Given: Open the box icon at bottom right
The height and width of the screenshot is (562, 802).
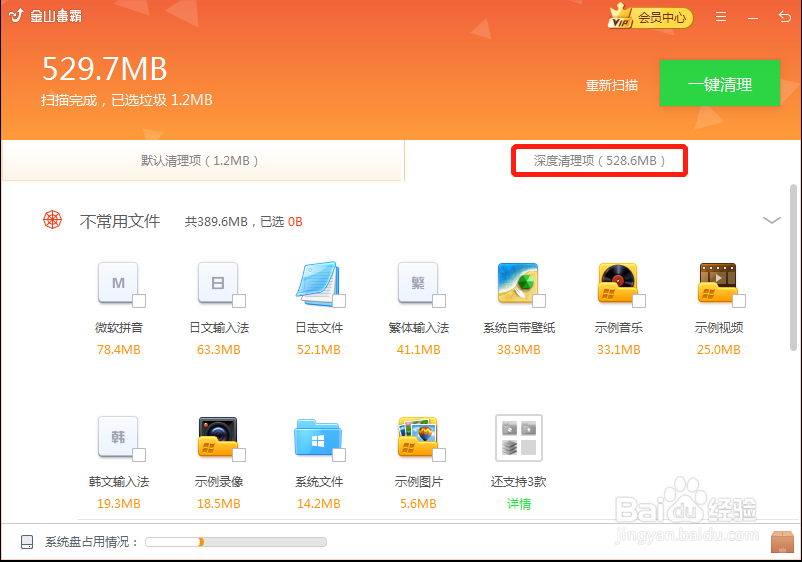Looking at the screenshot, I should pos(782,542).
